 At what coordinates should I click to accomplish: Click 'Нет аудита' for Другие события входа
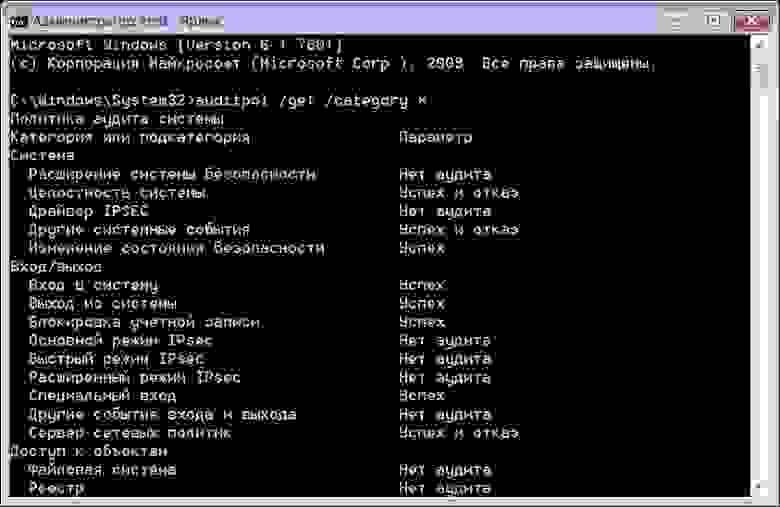[x=445, y=414]
